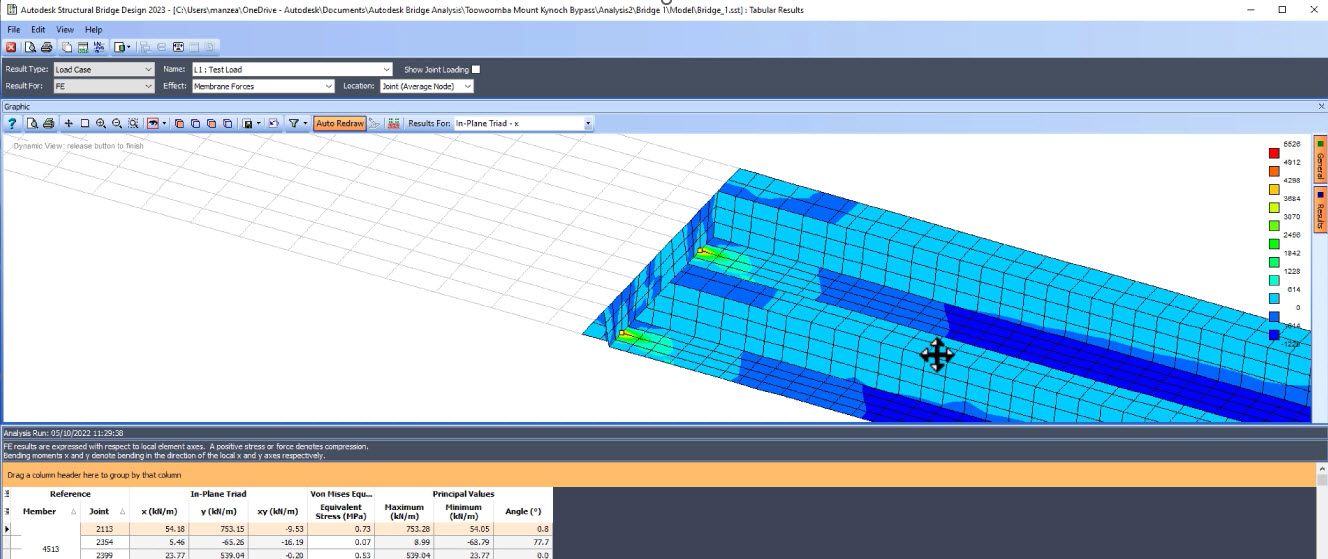The height and width of the screenshot is (559, 1328).
Task: Open the Result Type dropdown showing Load Case
Action: (x=103, y=70)
